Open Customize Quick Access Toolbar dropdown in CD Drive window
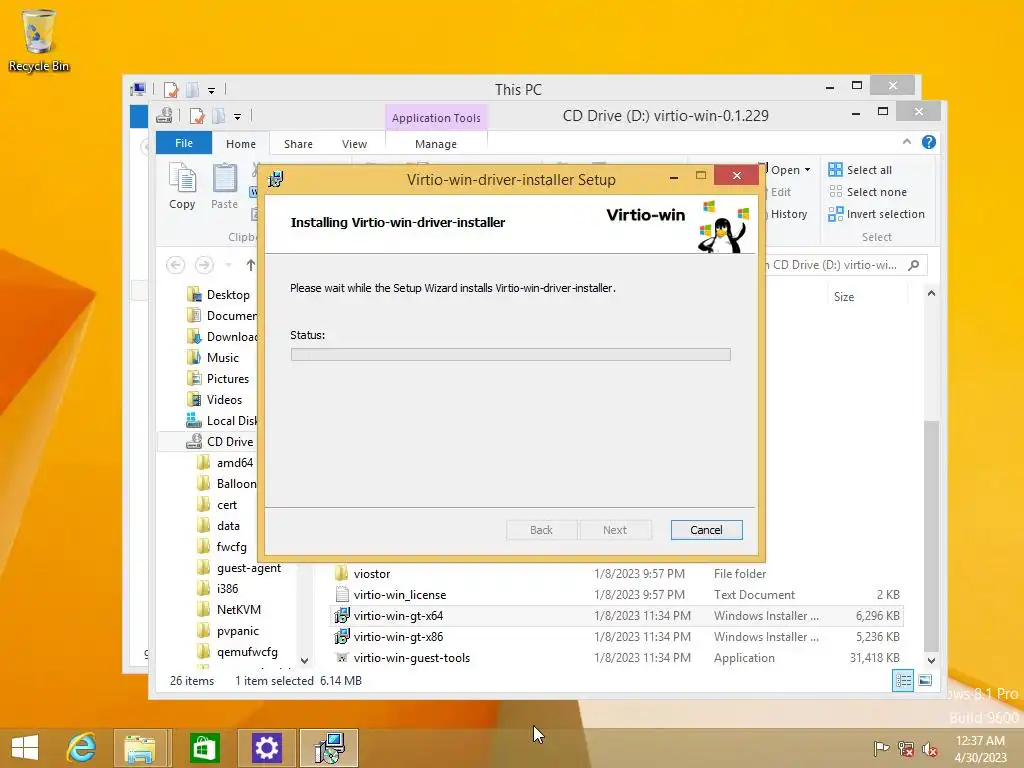Image resolution: width=1024 pixels, height=768 pixels. point(238,117)
